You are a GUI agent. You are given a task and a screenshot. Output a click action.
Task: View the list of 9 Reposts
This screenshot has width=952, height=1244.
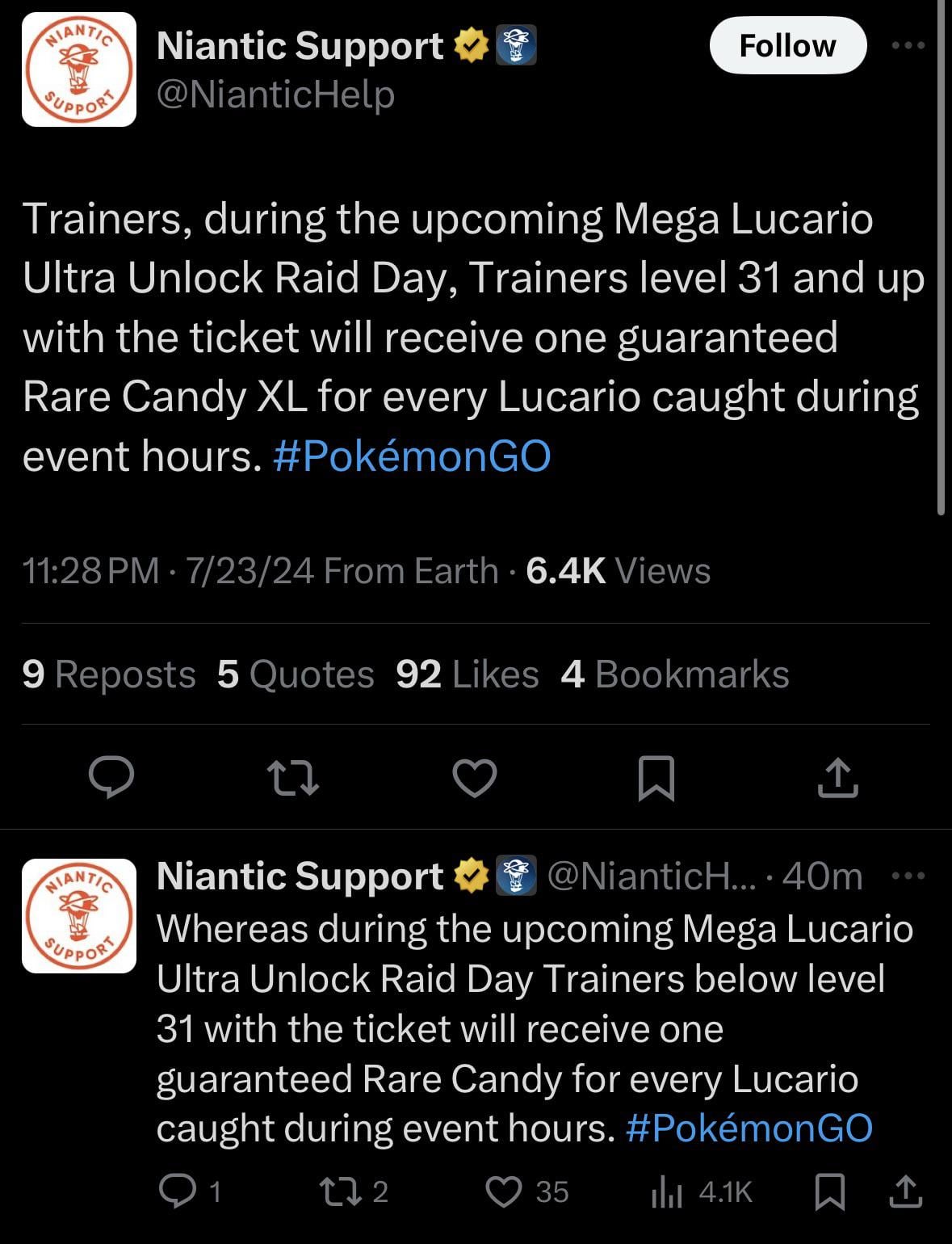coord(109,675)
